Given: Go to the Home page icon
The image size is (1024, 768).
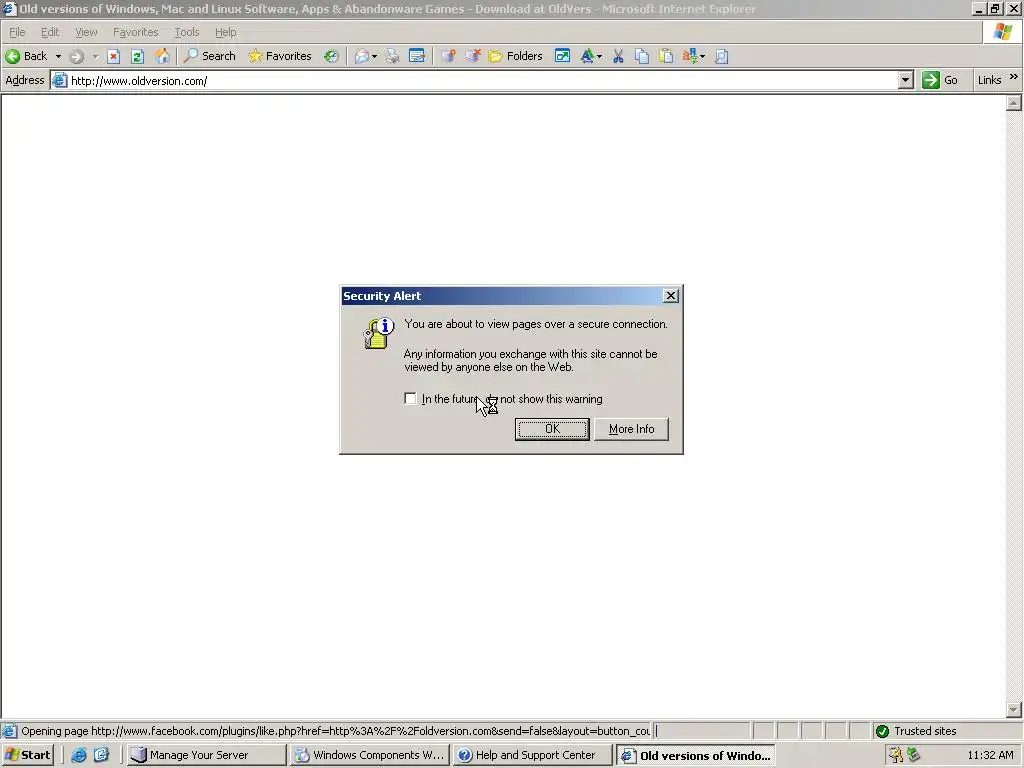Looking at the screenshot, I should point(162,56).
